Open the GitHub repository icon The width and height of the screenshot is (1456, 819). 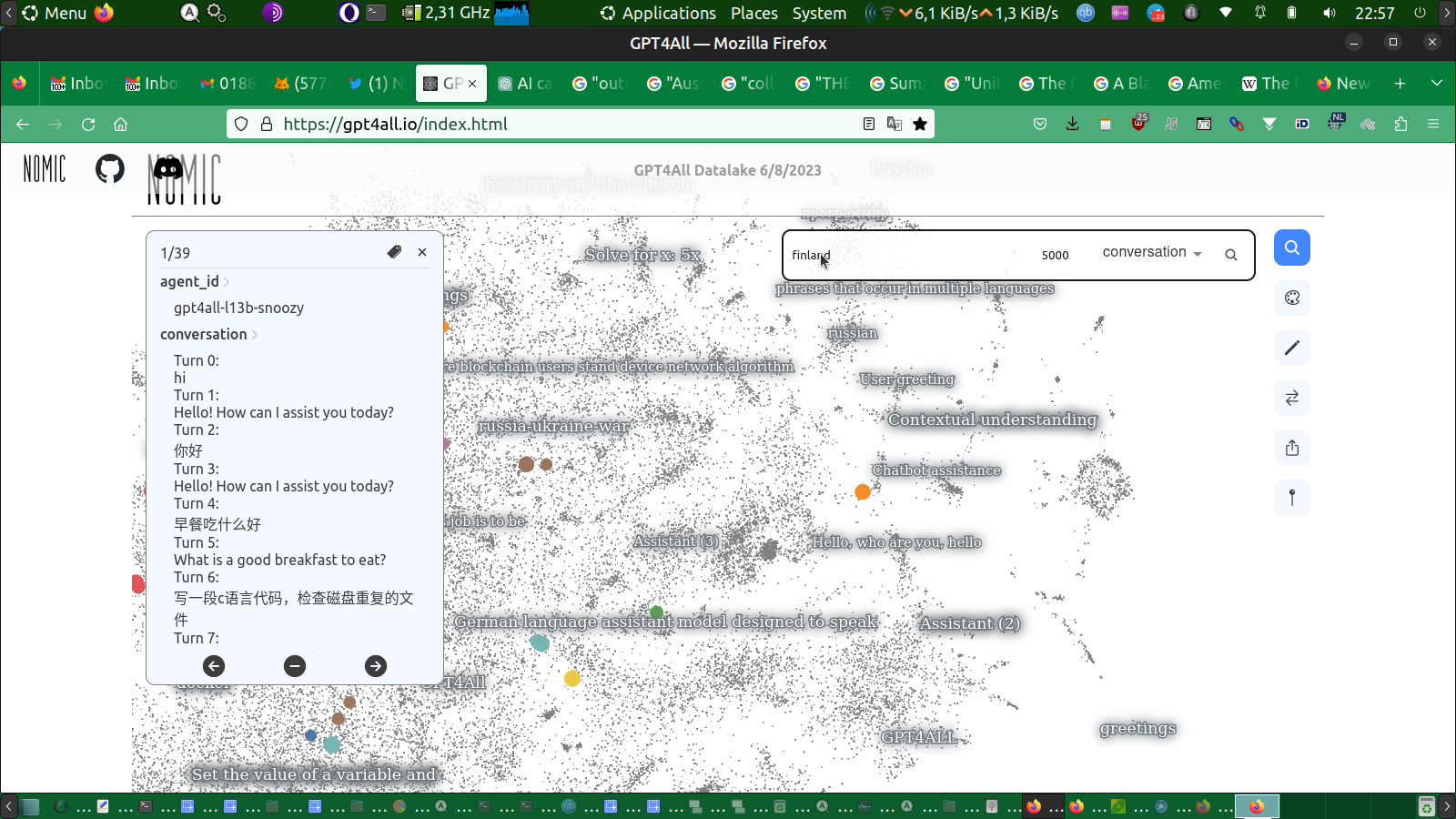click(x=110, y=168)
